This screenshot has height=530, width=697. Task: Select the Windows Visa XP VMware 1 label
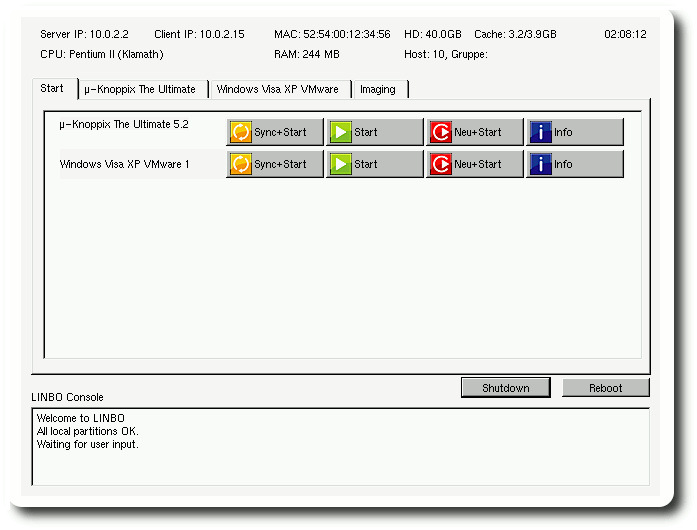tap(124, 164)
